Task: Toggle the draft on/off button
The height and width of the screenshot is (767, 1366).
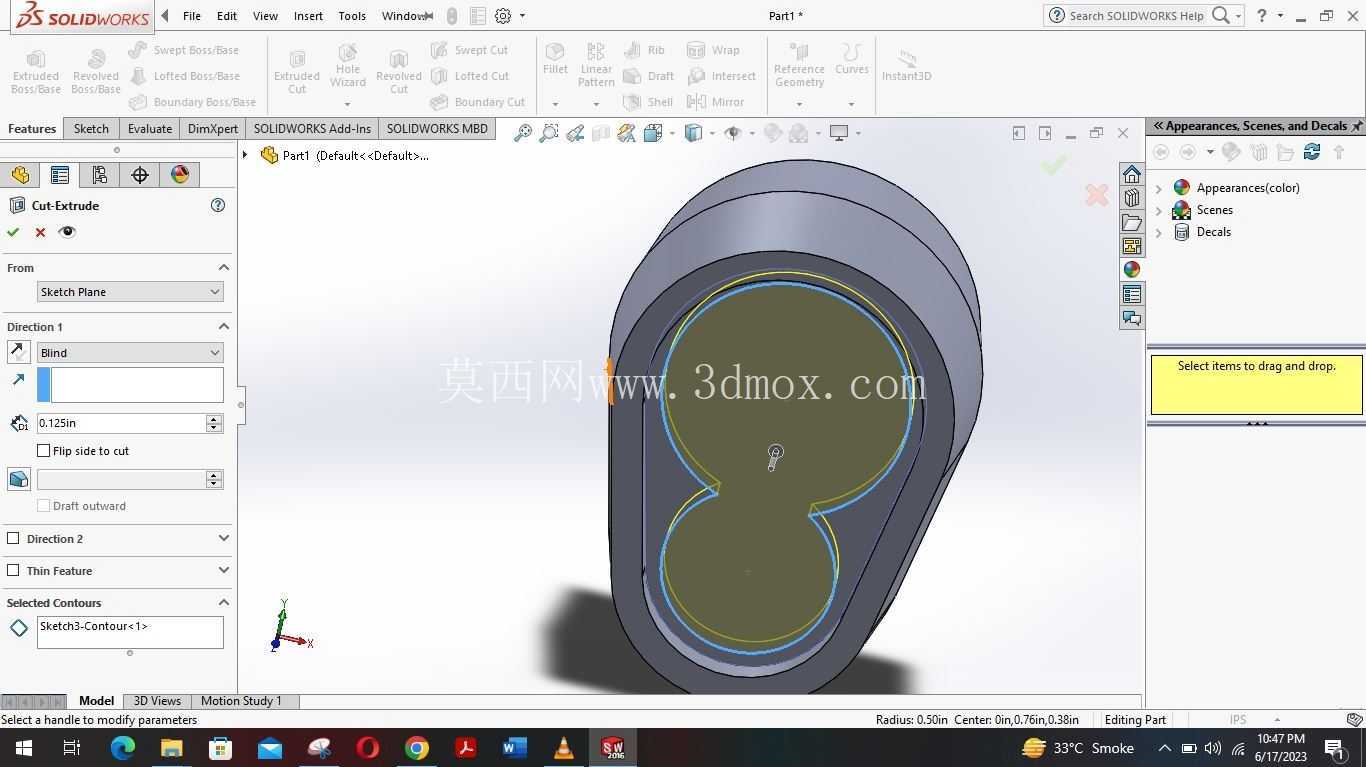Action: point(18,479)
